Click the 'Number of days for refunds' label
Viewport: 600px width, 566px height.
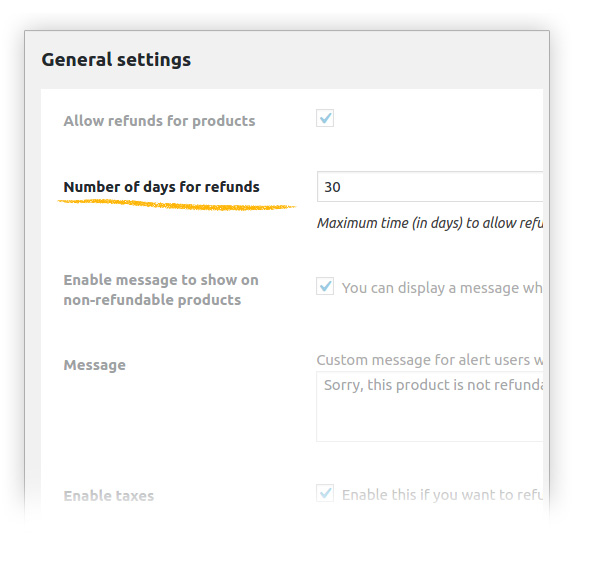tap(161, 187)
